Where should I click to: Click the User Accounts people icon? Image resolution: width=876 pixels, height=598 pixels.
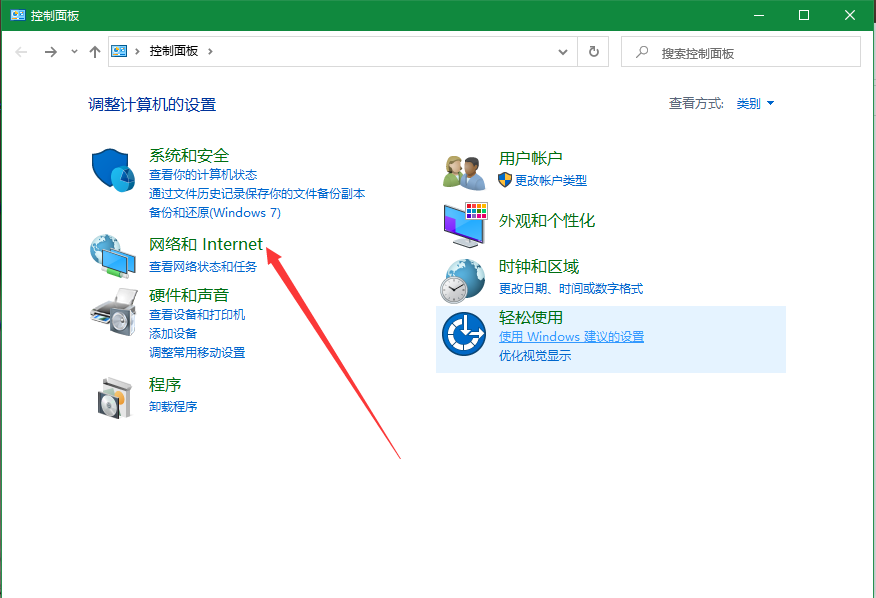click(x=464, y=172)
